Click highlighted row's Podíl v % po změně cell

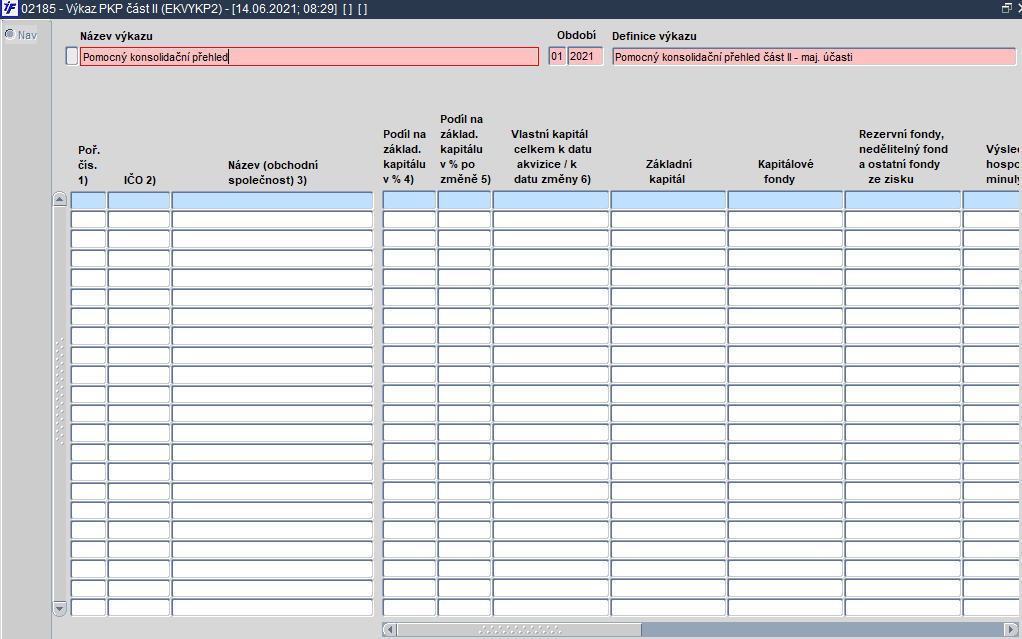(464, 200)
